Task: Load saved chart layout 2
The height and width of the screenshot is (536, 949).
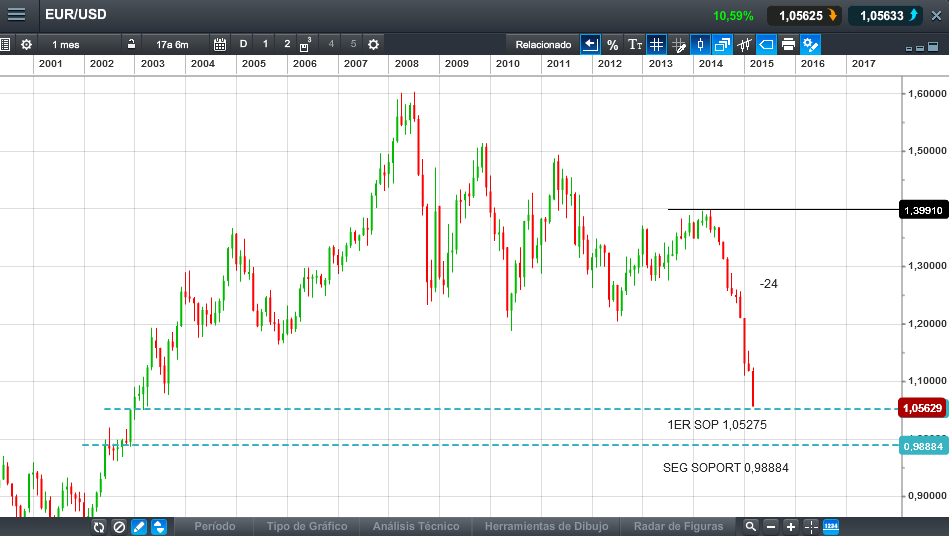Action: (x=287, y=44)
